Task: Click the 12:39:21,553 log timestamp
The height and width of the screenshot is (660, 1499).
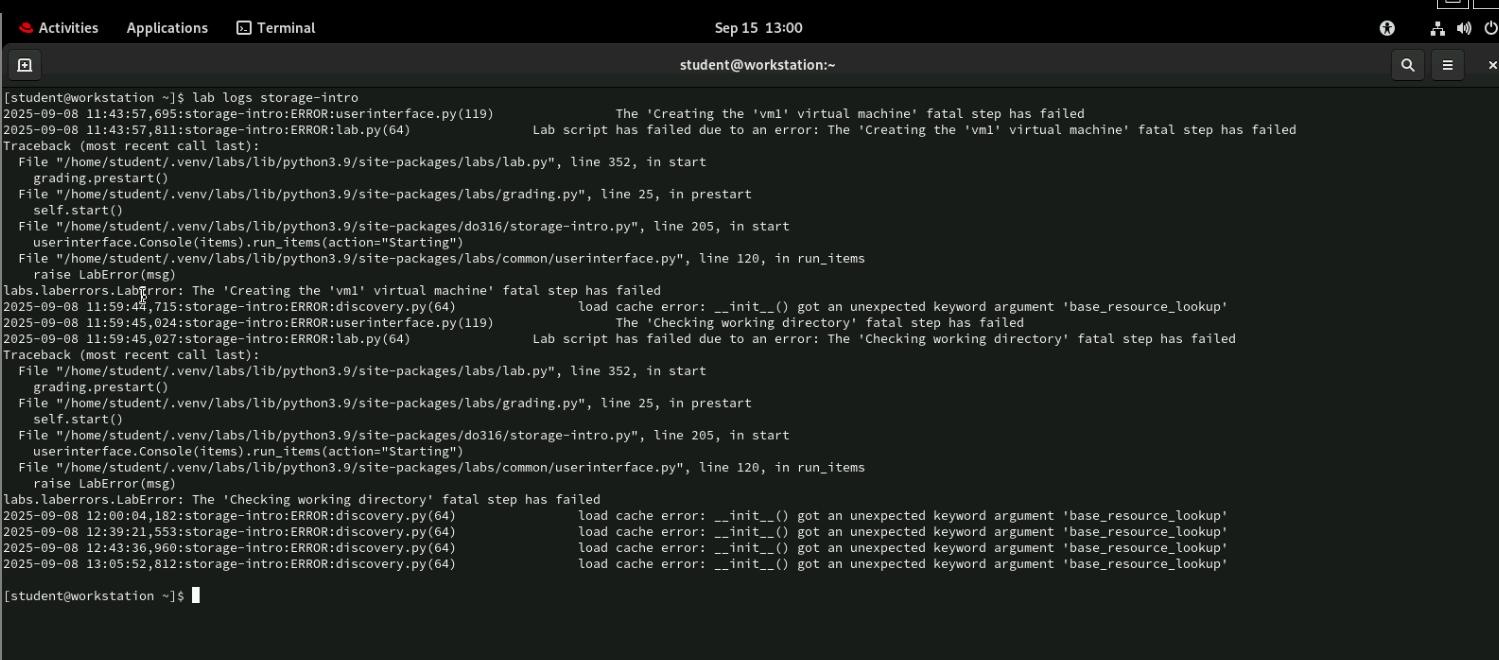Action: click(130, 532)
